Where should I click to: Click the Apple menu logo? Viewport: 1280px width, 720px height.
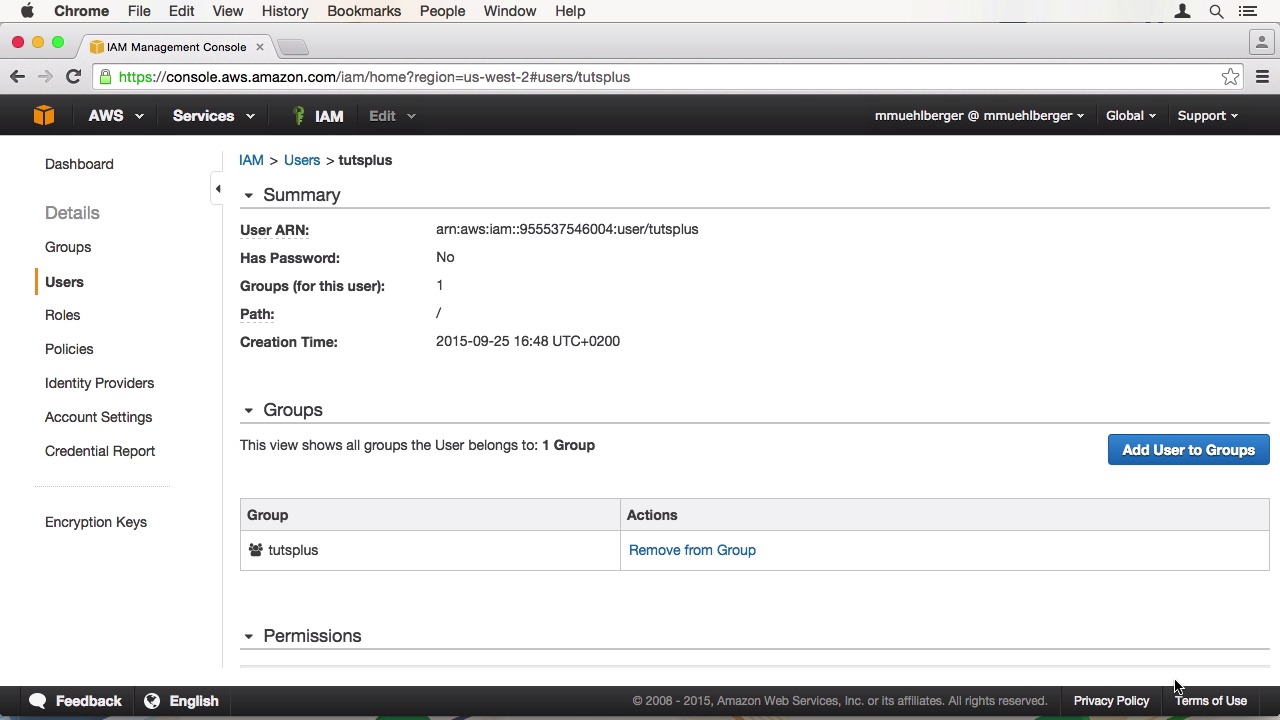27,11
